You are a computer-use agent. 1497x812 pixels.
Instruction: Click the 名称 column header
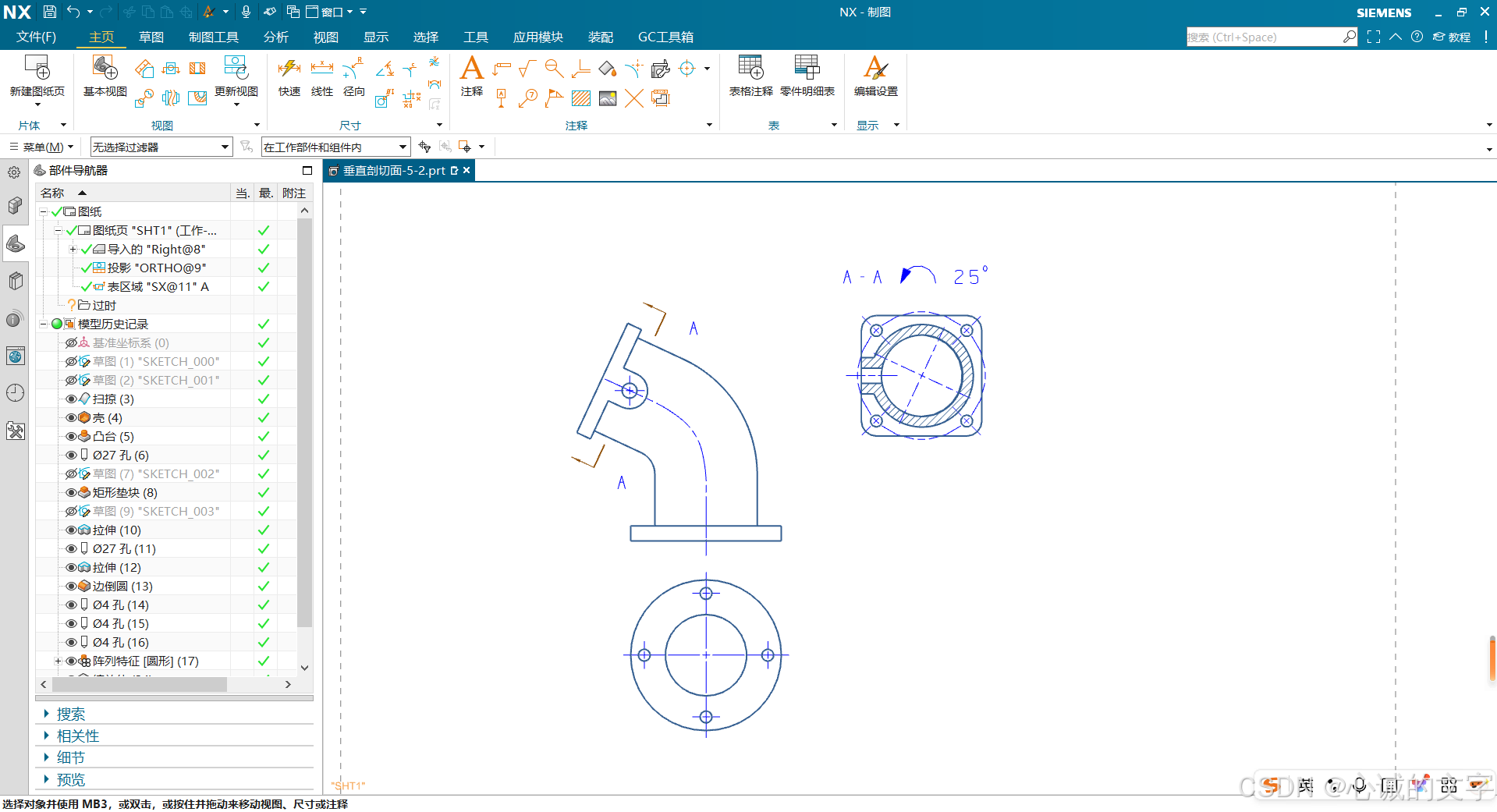pyautogui.click(x=133, y=193)
